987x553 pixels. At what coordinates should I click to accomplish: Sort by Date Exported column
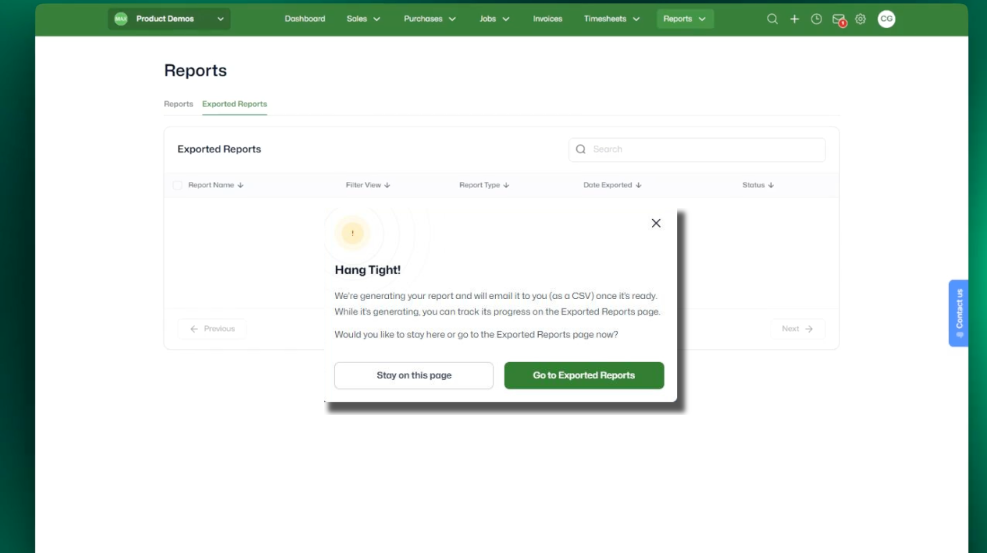[612, 185]
